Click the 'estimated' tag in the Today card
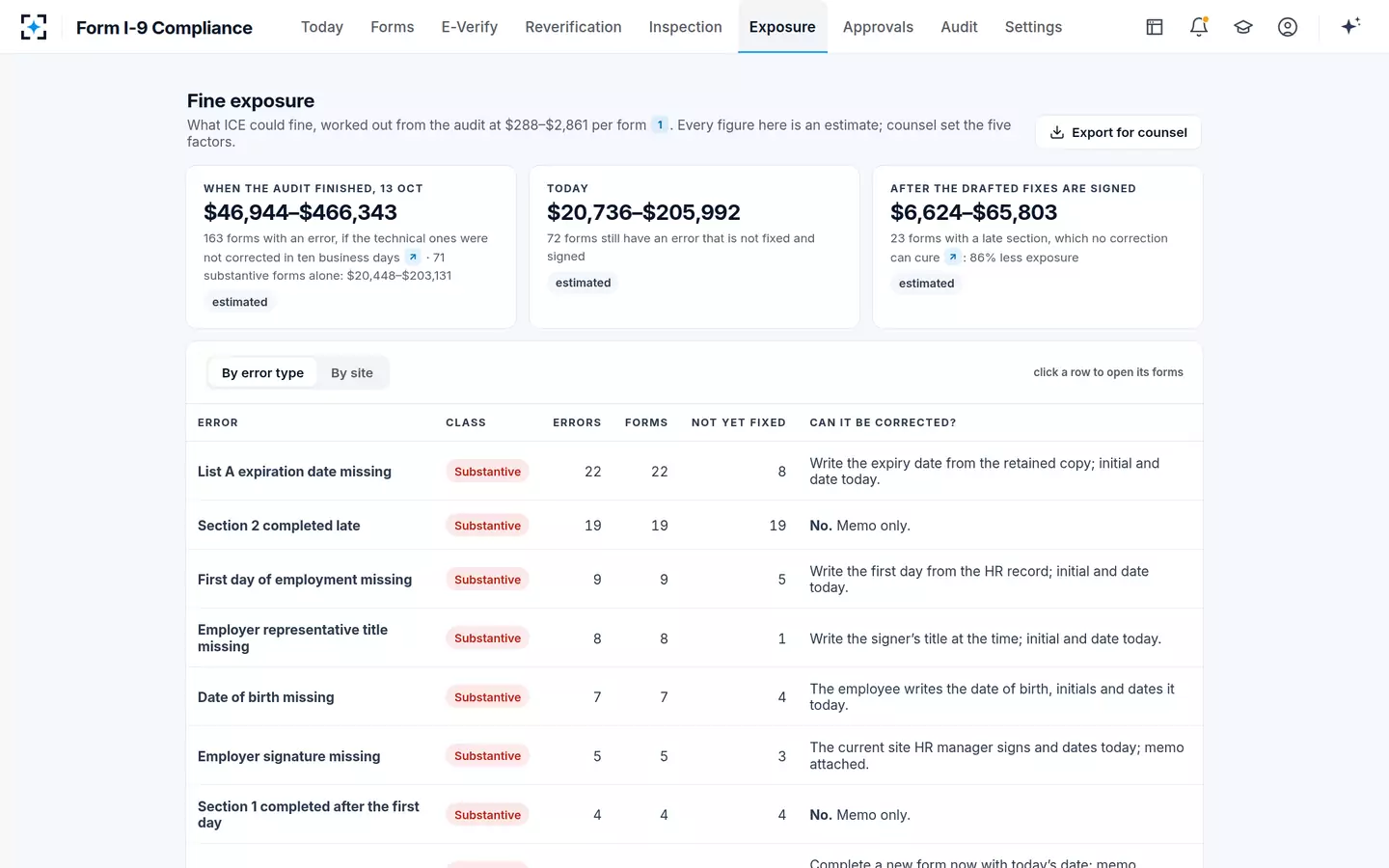Screen dimensions: 1389x868 click(584, 283)
